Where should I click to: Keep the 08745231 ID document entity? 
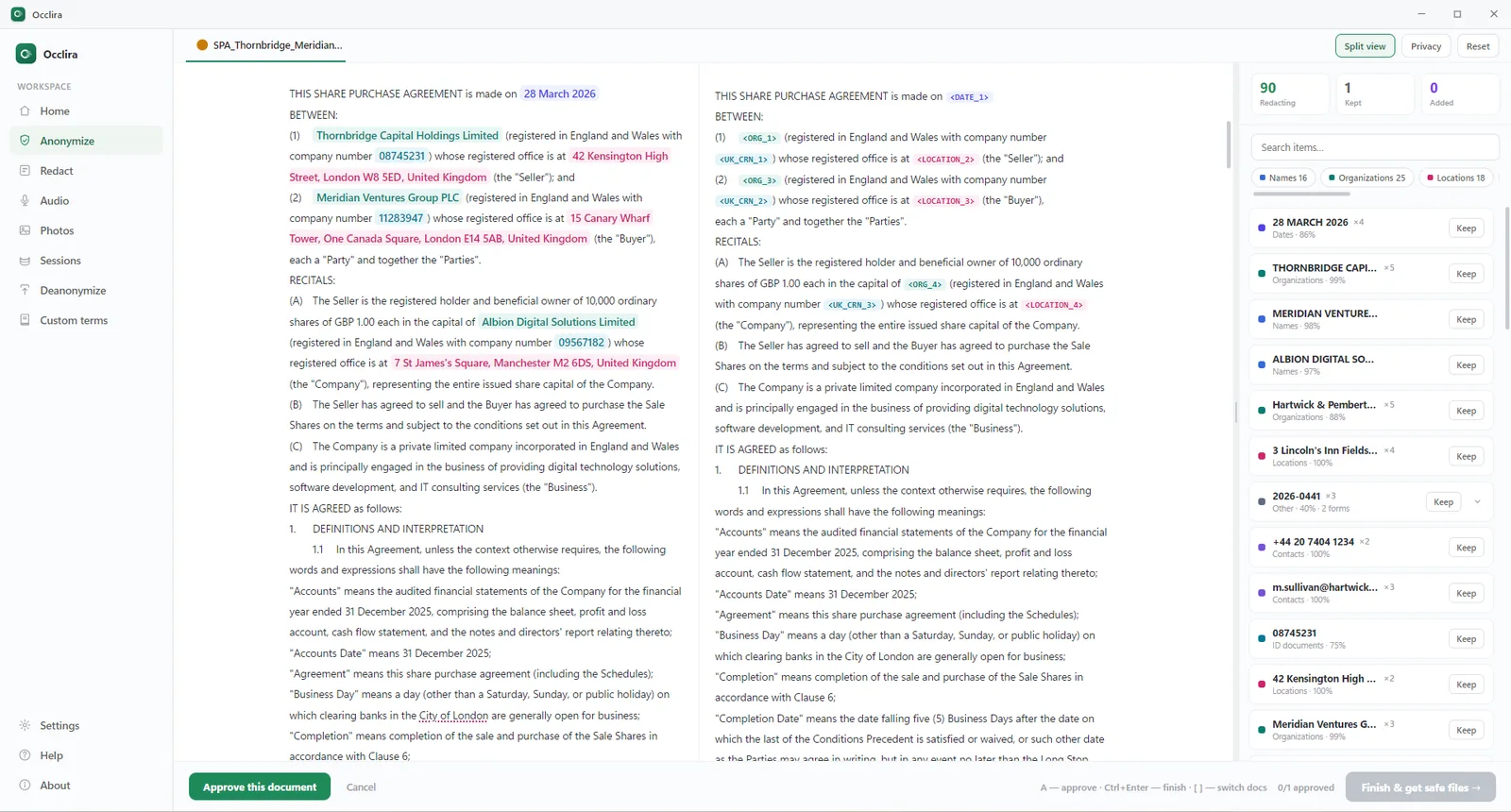[1466, 639]
